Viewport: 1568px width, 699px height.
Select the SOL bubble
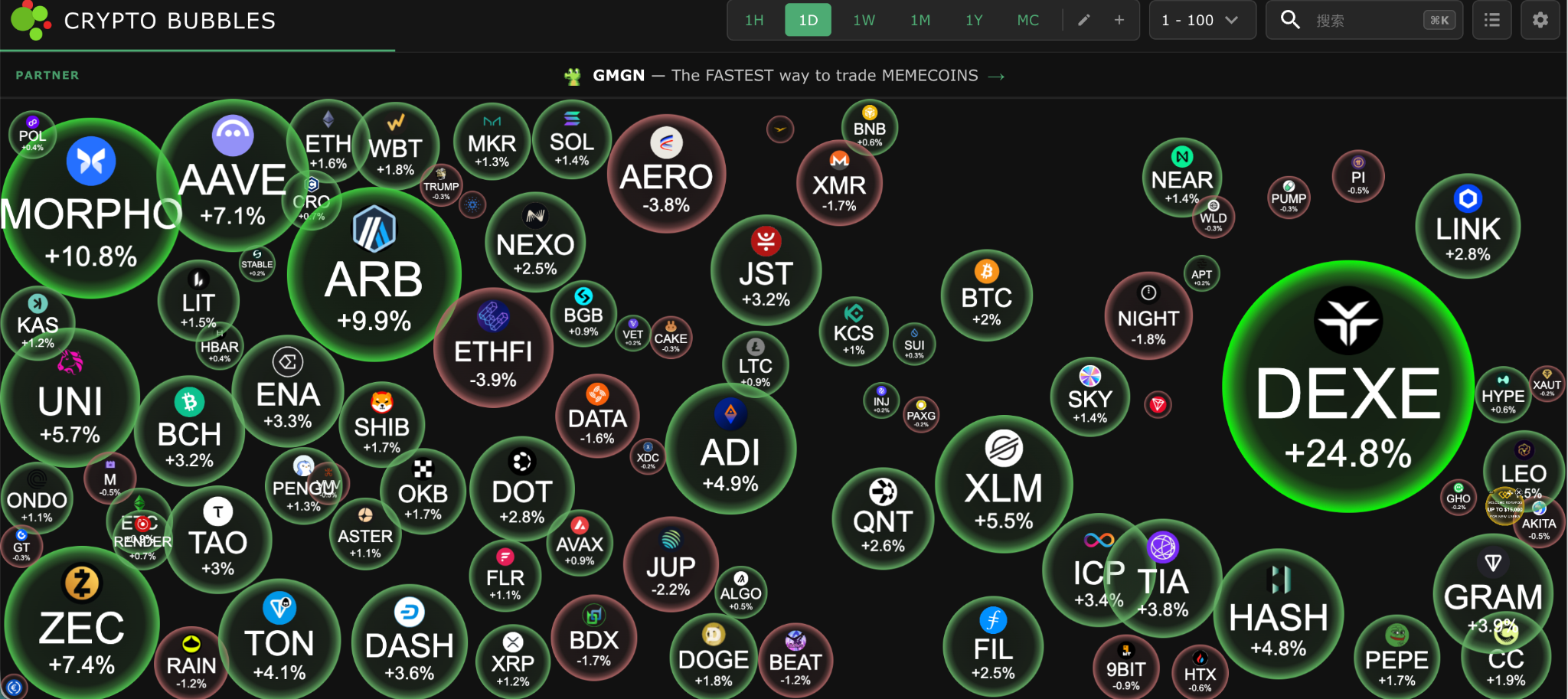click(x=572, y=139)
